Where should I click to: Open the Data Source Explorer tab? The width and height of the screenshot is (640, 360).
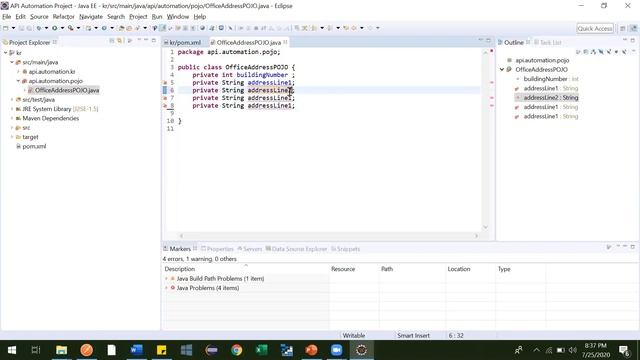[296, 249]
